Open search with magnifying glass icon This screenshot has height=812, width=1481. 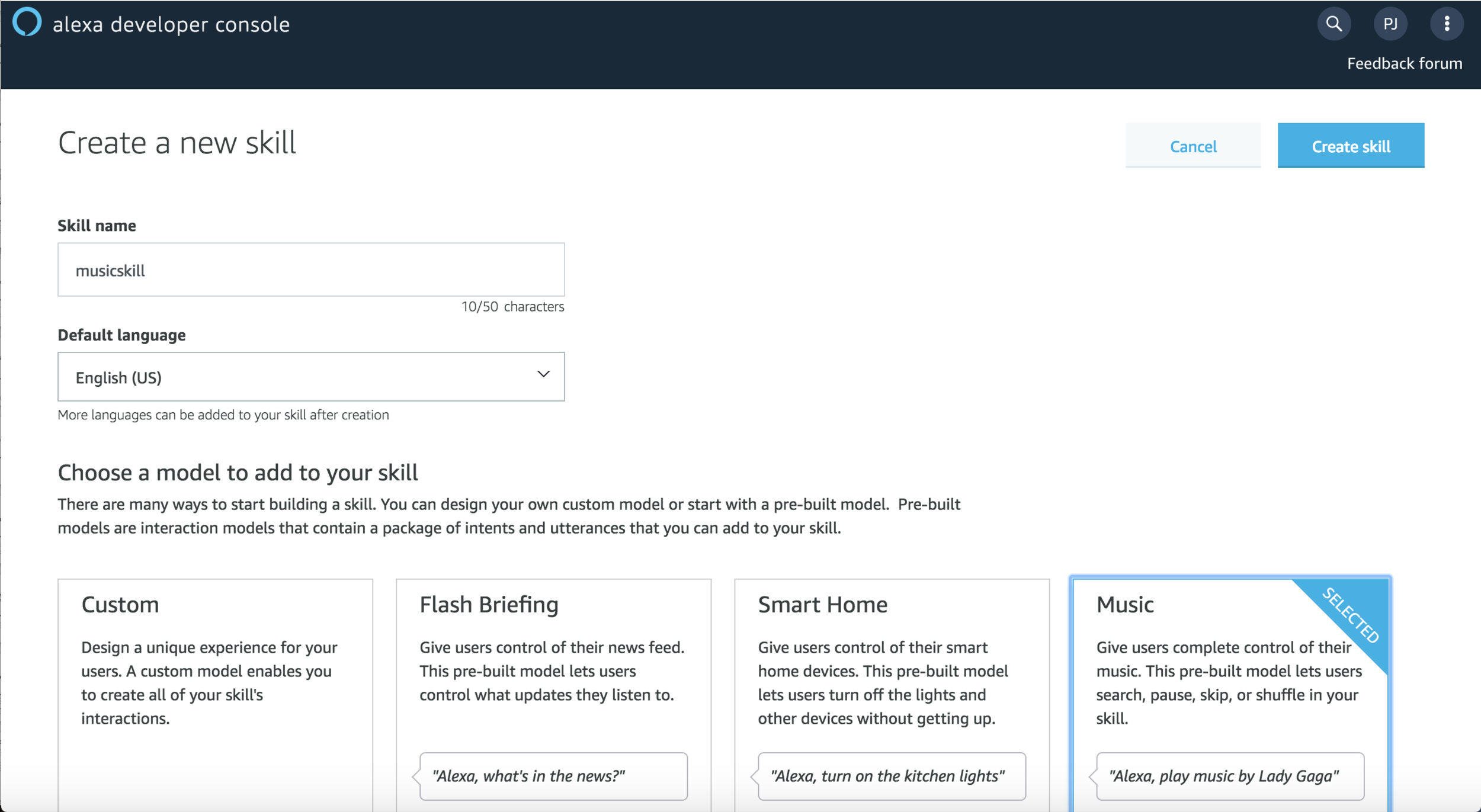tap(1333, 24)
